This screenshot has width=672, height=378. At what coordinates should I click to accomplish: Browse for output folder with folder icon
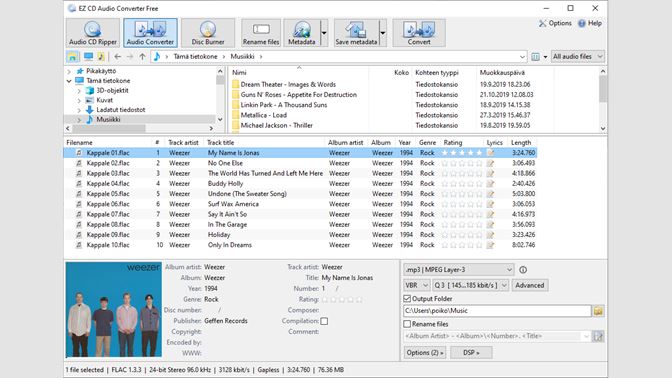point(598,311)
